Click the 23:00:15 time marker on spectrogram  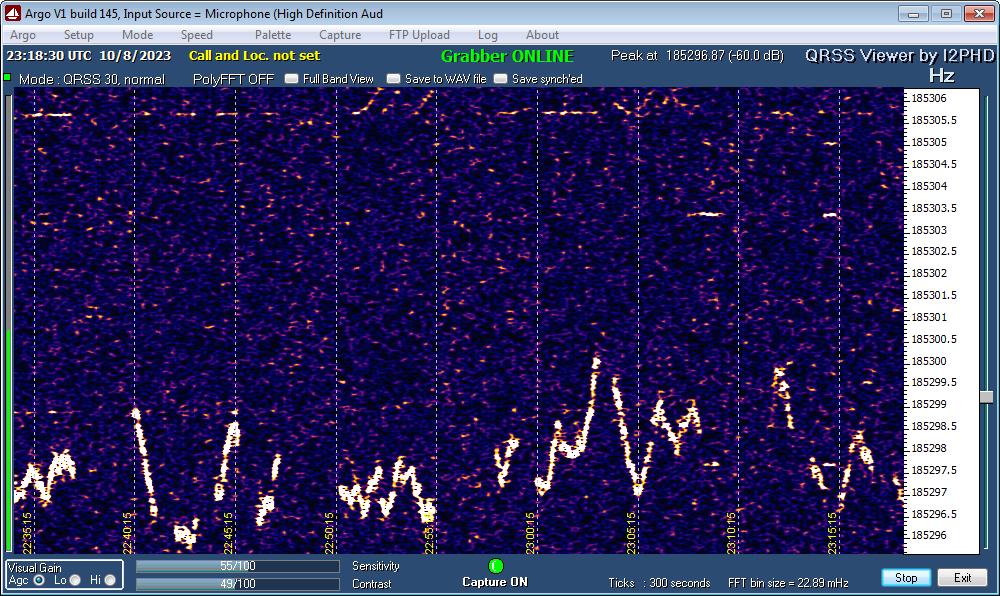531,532
